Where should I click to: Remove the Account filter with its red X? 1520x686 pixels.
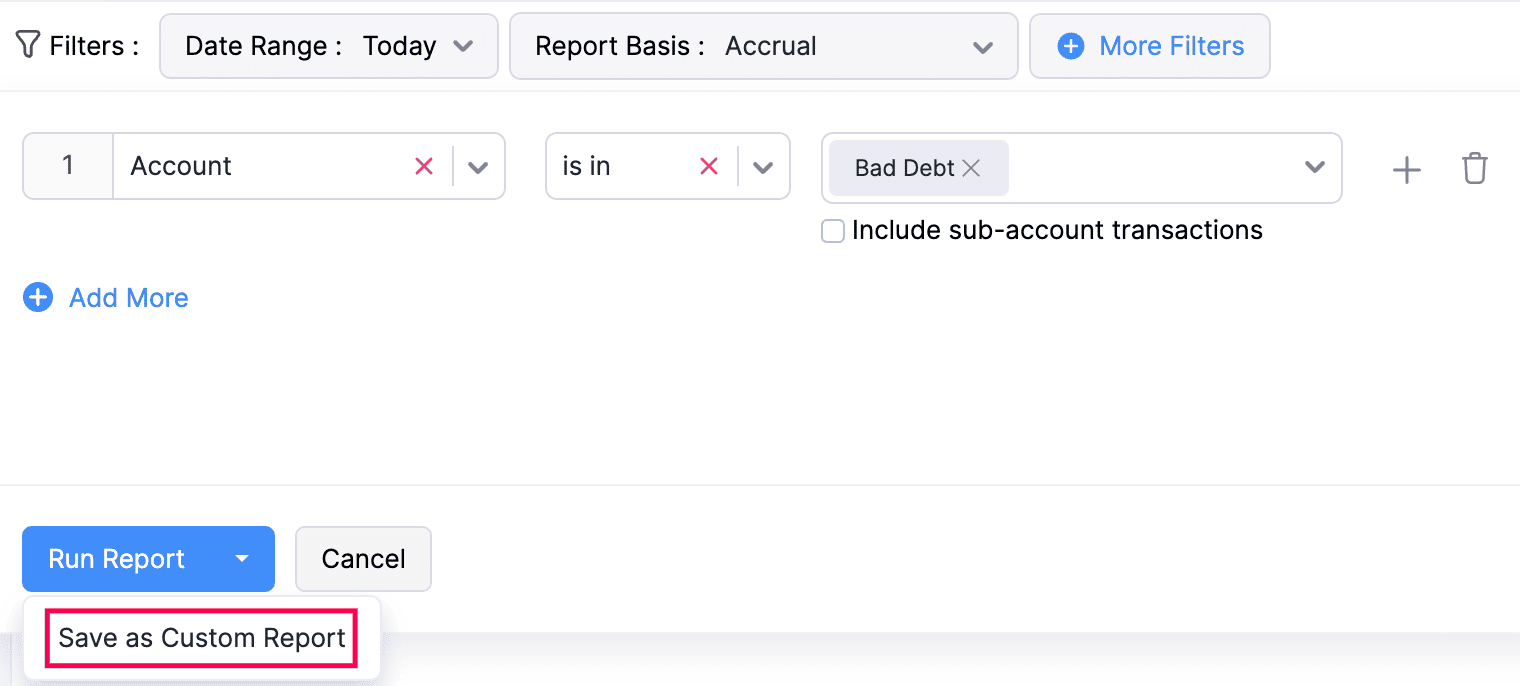point(424,166)
